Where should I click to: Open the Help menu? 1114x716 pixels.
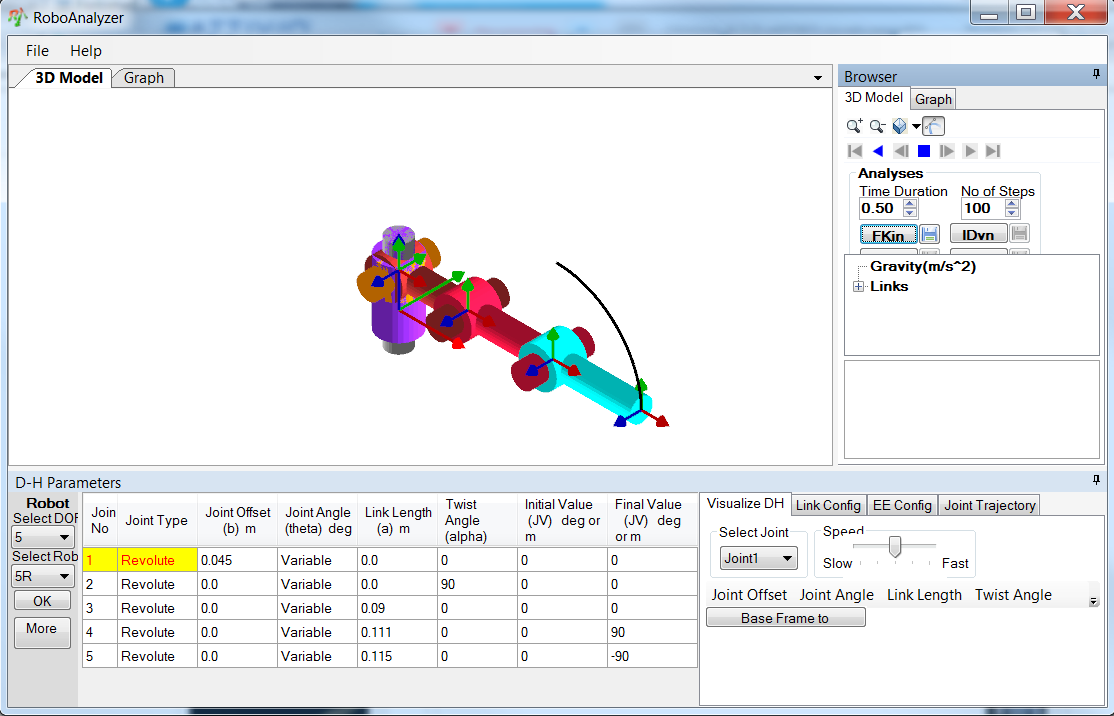pyautogui.click(x=86, y=51)
